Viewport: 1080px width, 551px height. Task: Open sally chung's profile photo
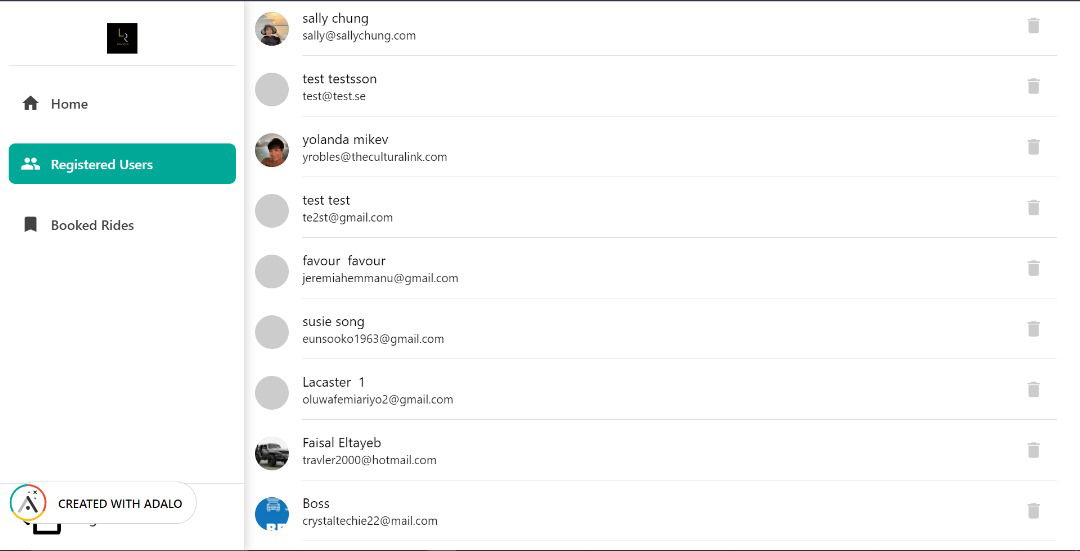point(272,29)
